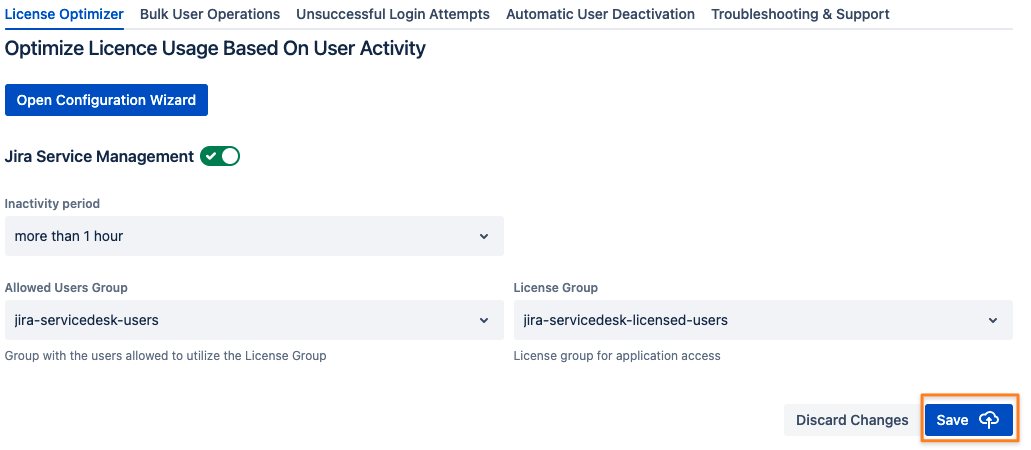Click the Jira Service Management heading text
Screen dimensions: 1031x450
[x=99, y=157]
